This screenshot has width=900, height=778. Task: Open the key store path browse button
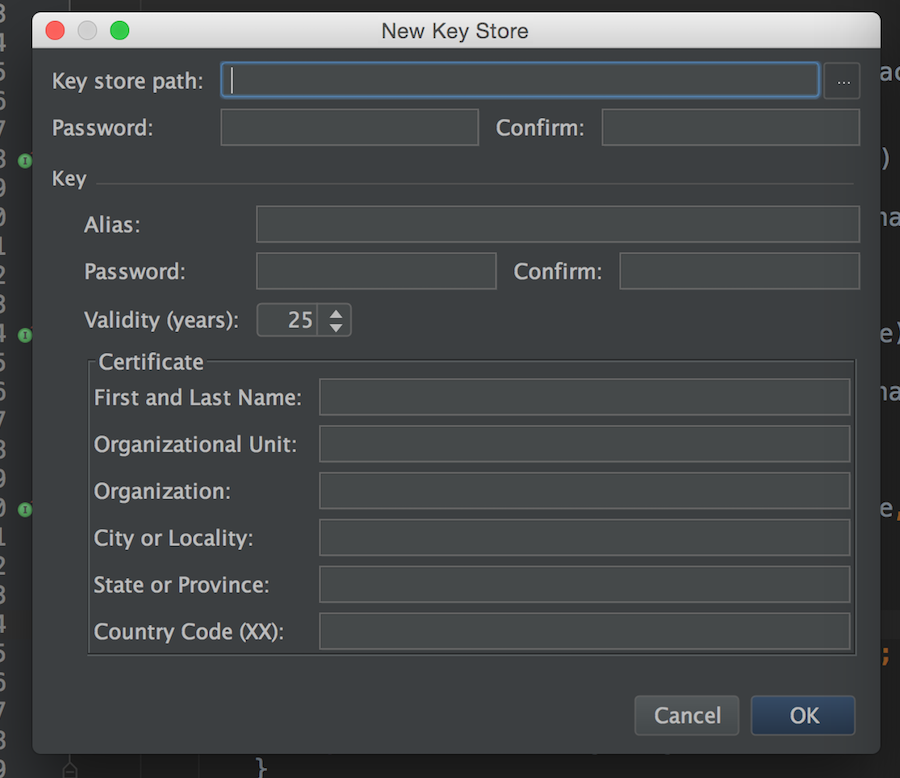tap(842, 81)
